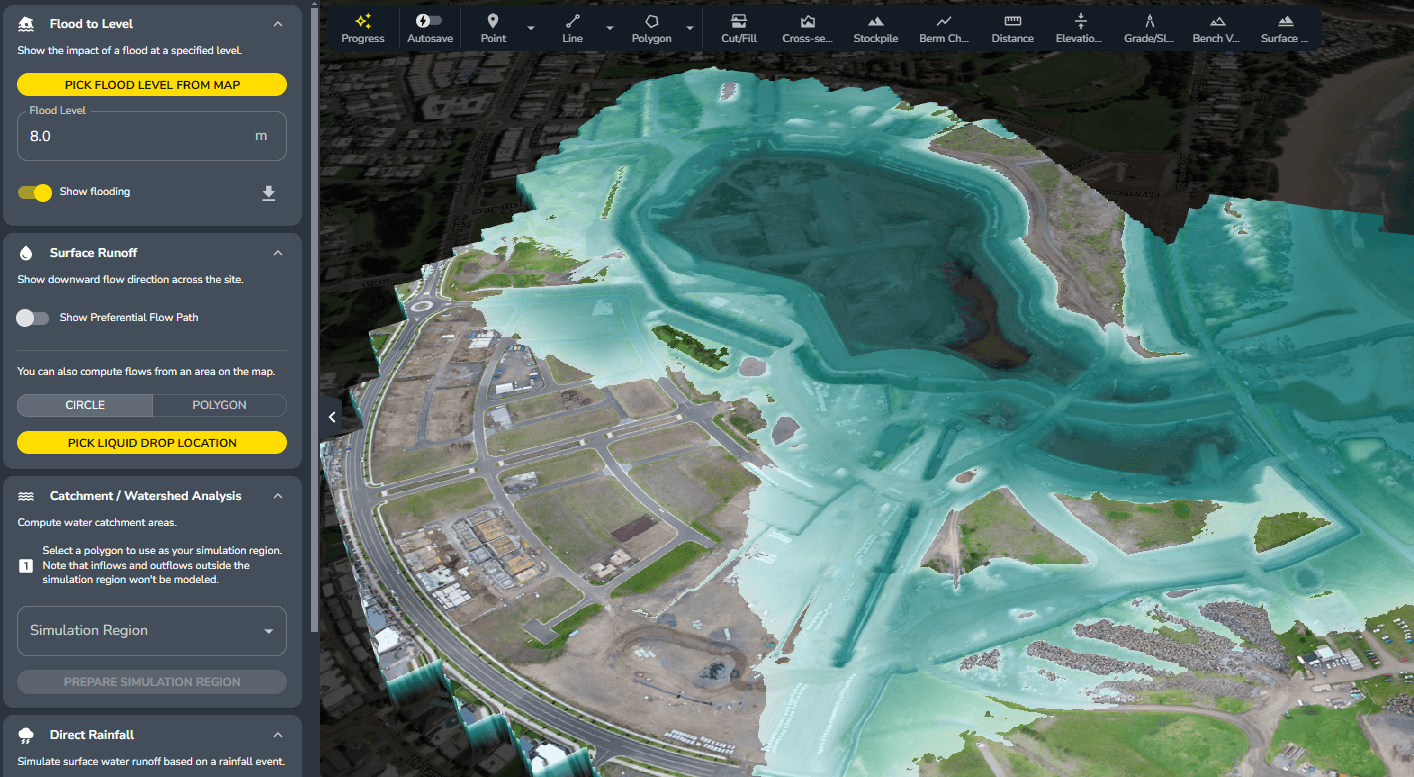
Task: Select the CIRCLE tab
Action: coord(85,405)
